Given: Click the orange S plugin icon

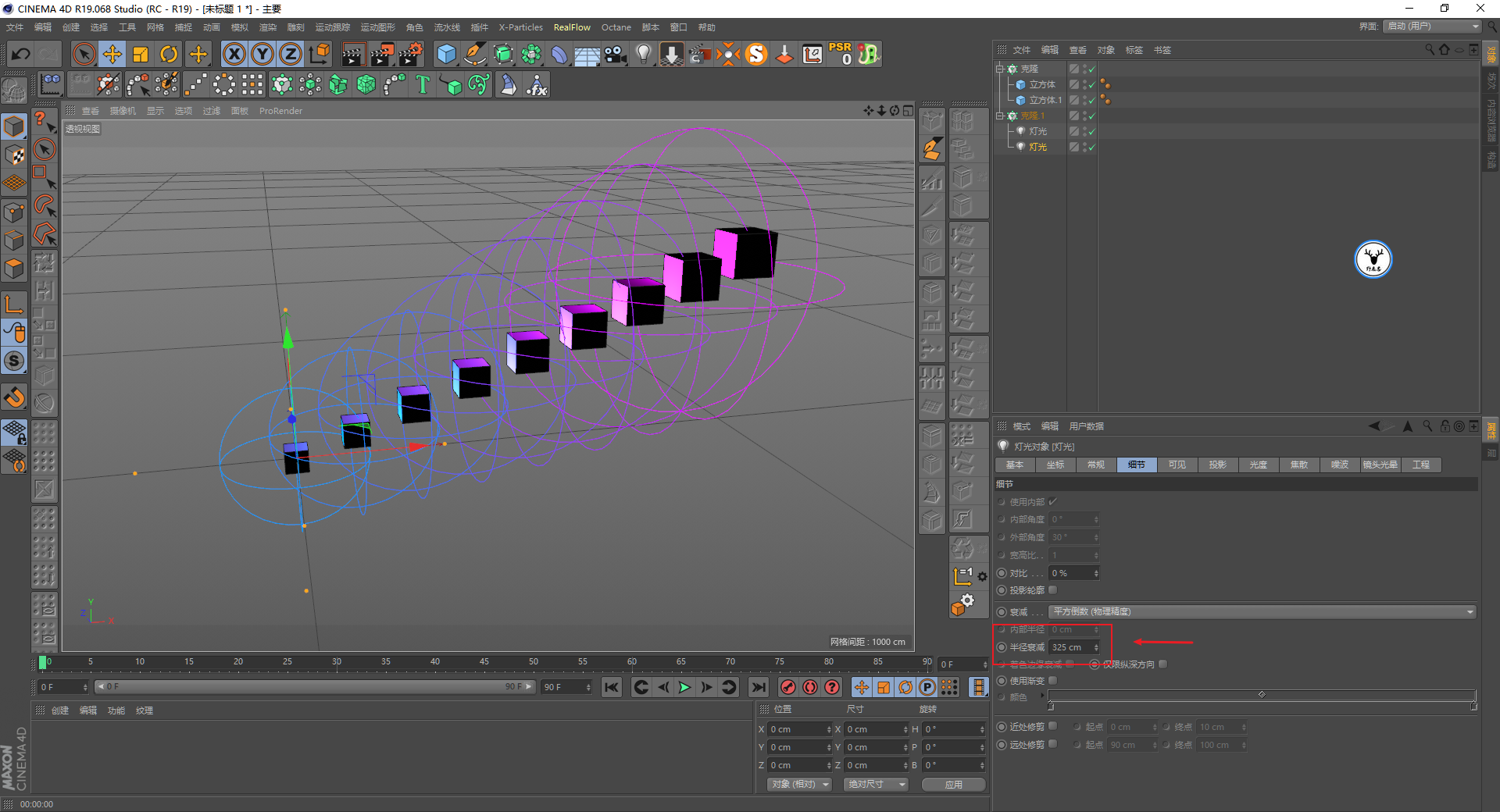Looking at the screenshot, I should [x=756, y=54].
